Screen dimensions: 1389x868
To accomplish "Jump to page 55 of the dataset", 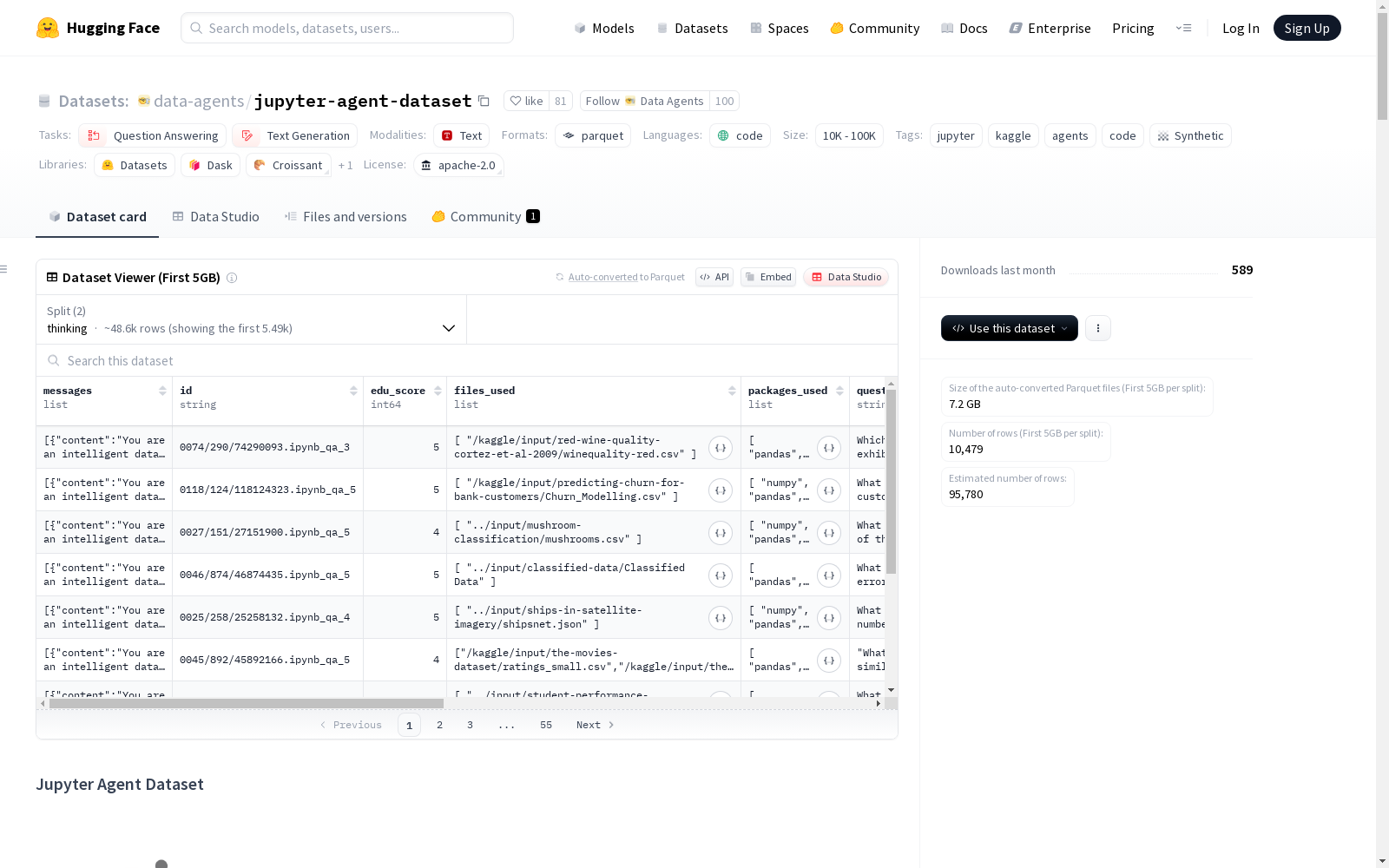I will pos(546,725).
